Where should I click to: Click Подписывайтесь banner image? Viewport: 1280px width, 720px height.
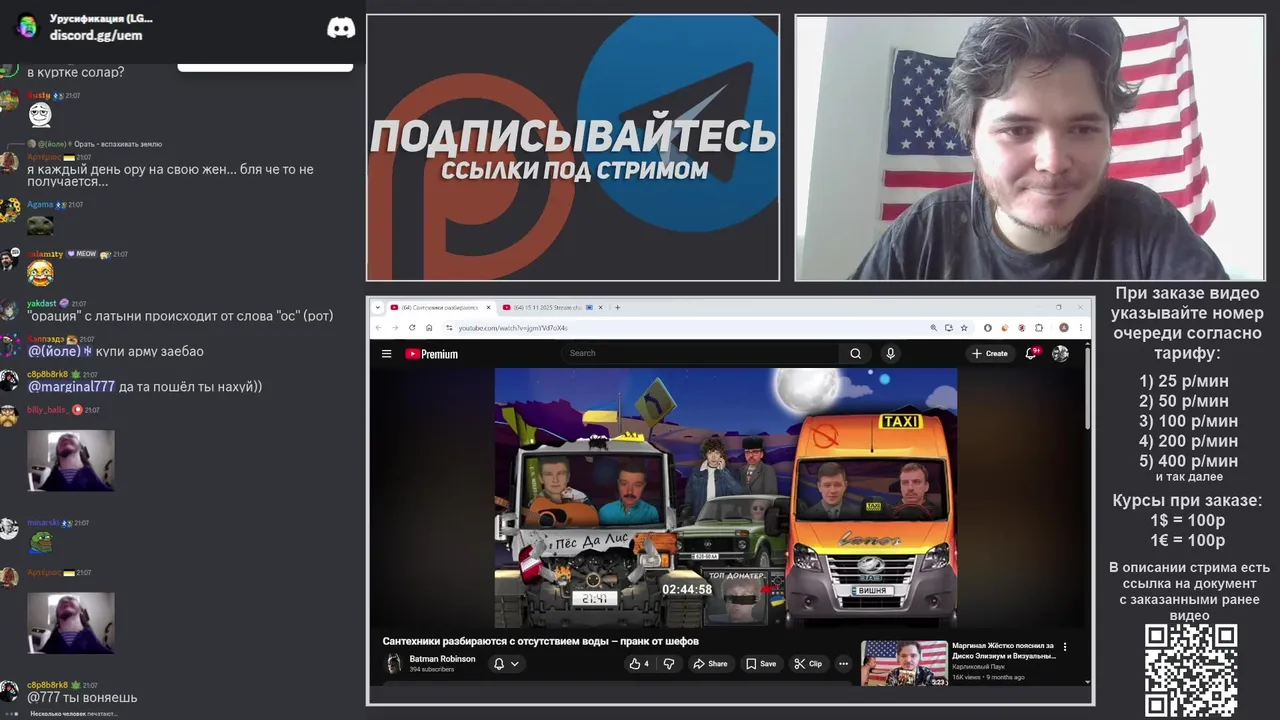[x=572, y=148]
